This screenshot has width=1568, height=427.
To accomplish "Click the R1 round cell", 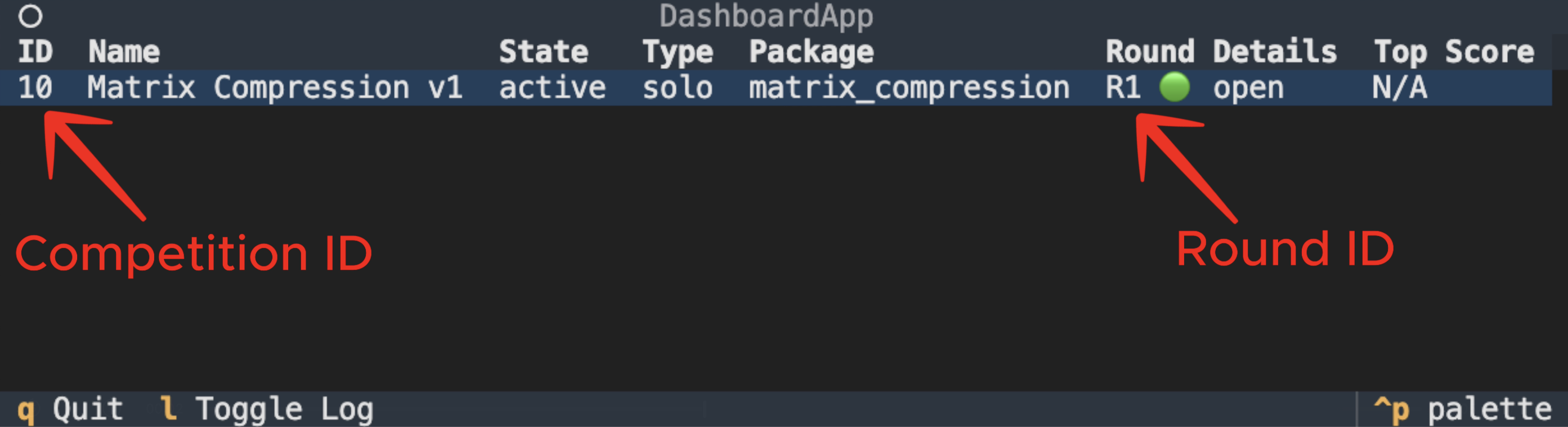I will coord(1123,88).
